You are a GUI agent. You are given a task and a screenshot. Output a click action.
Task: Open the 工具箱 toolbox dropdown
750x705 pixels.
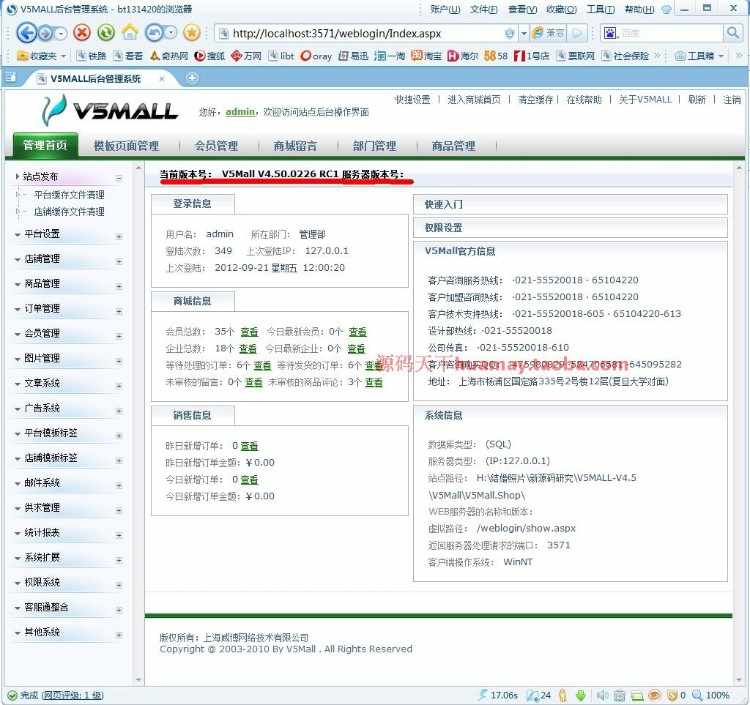[x=699, y=56]
